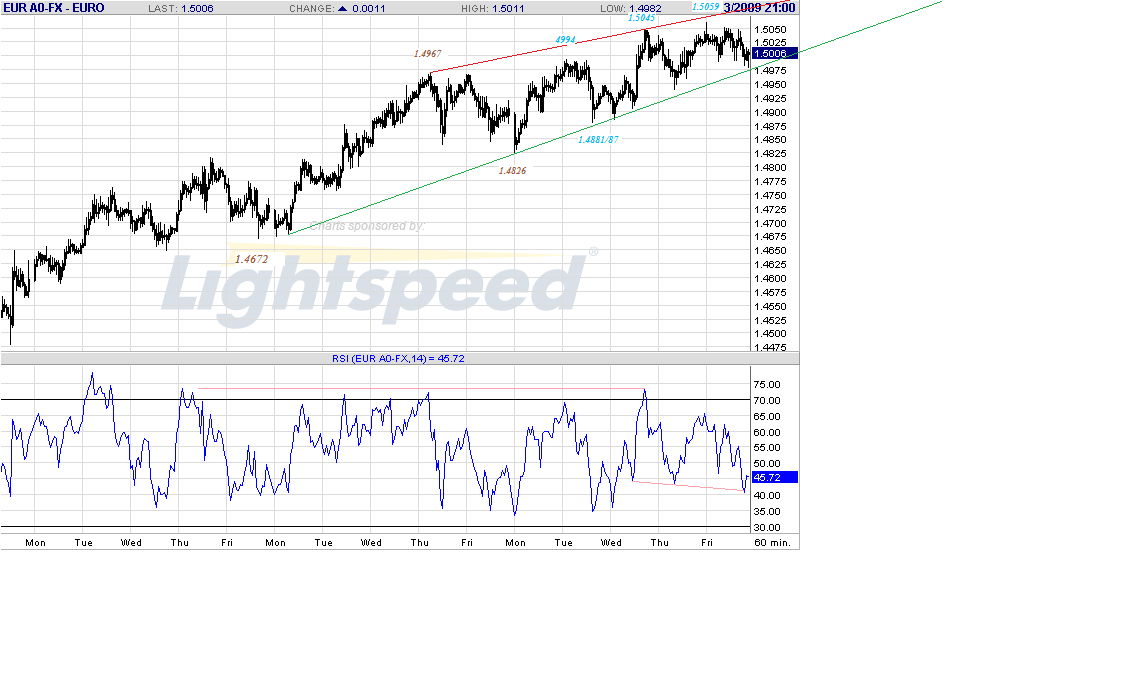
Task: Click the 35.00 RSI axis label
Action: point(767,512)
